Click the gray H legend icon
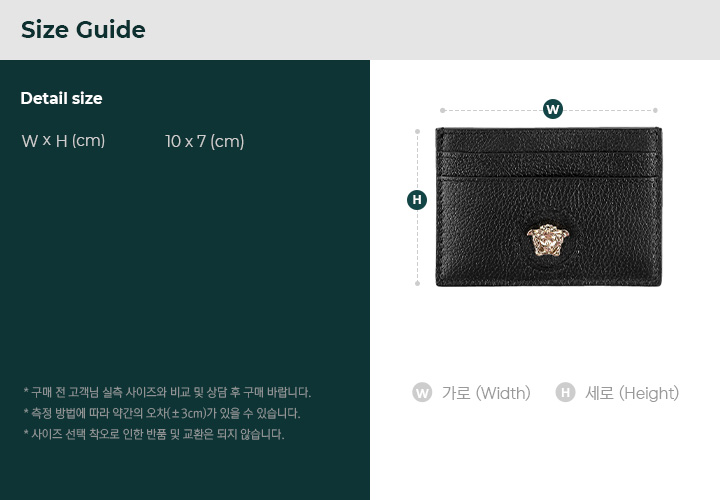Screen dimensions: 720x500 click(x=565, y=393)
